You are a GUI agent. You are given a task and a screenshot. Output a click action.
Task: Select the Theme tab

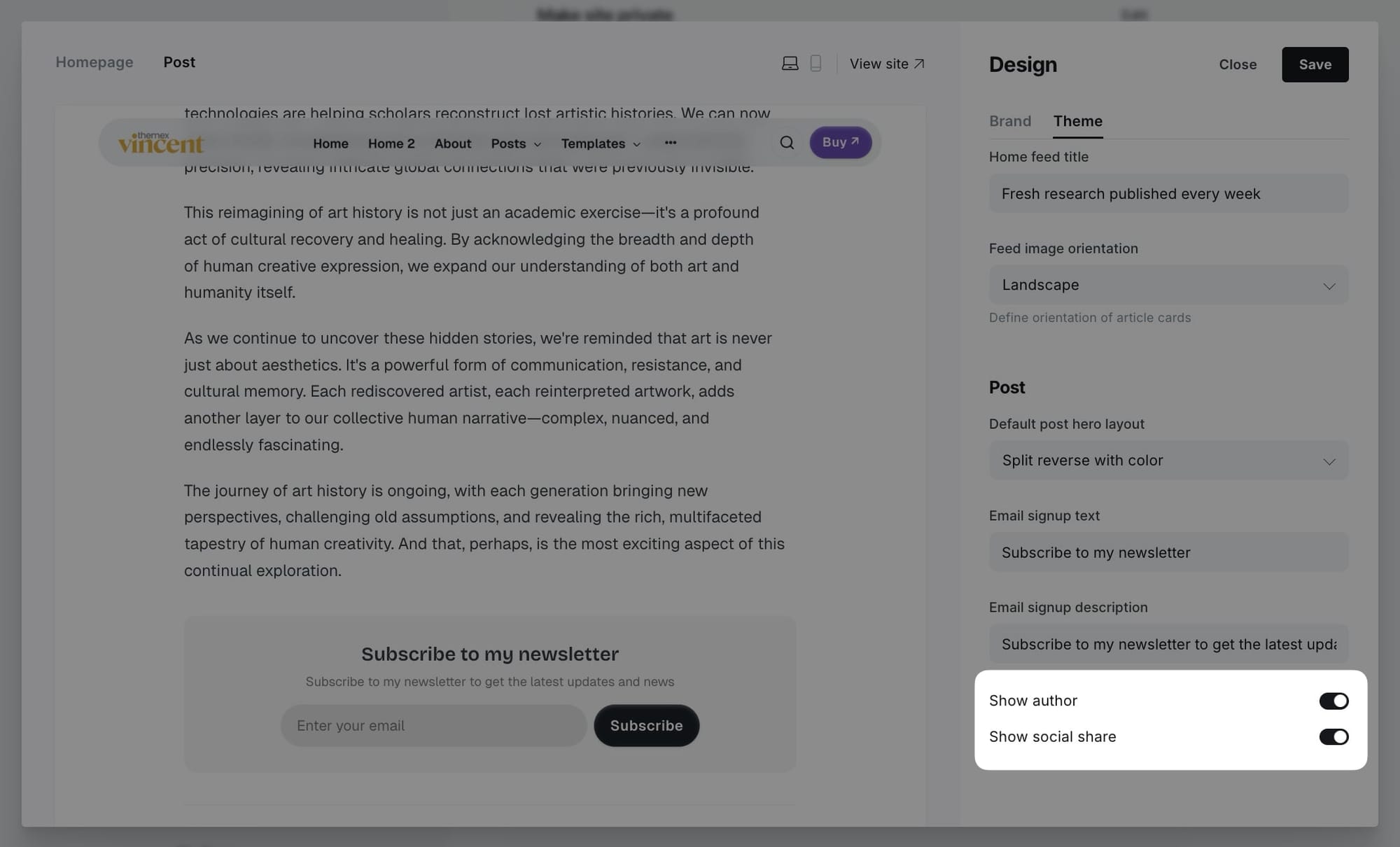[1077, 120]
